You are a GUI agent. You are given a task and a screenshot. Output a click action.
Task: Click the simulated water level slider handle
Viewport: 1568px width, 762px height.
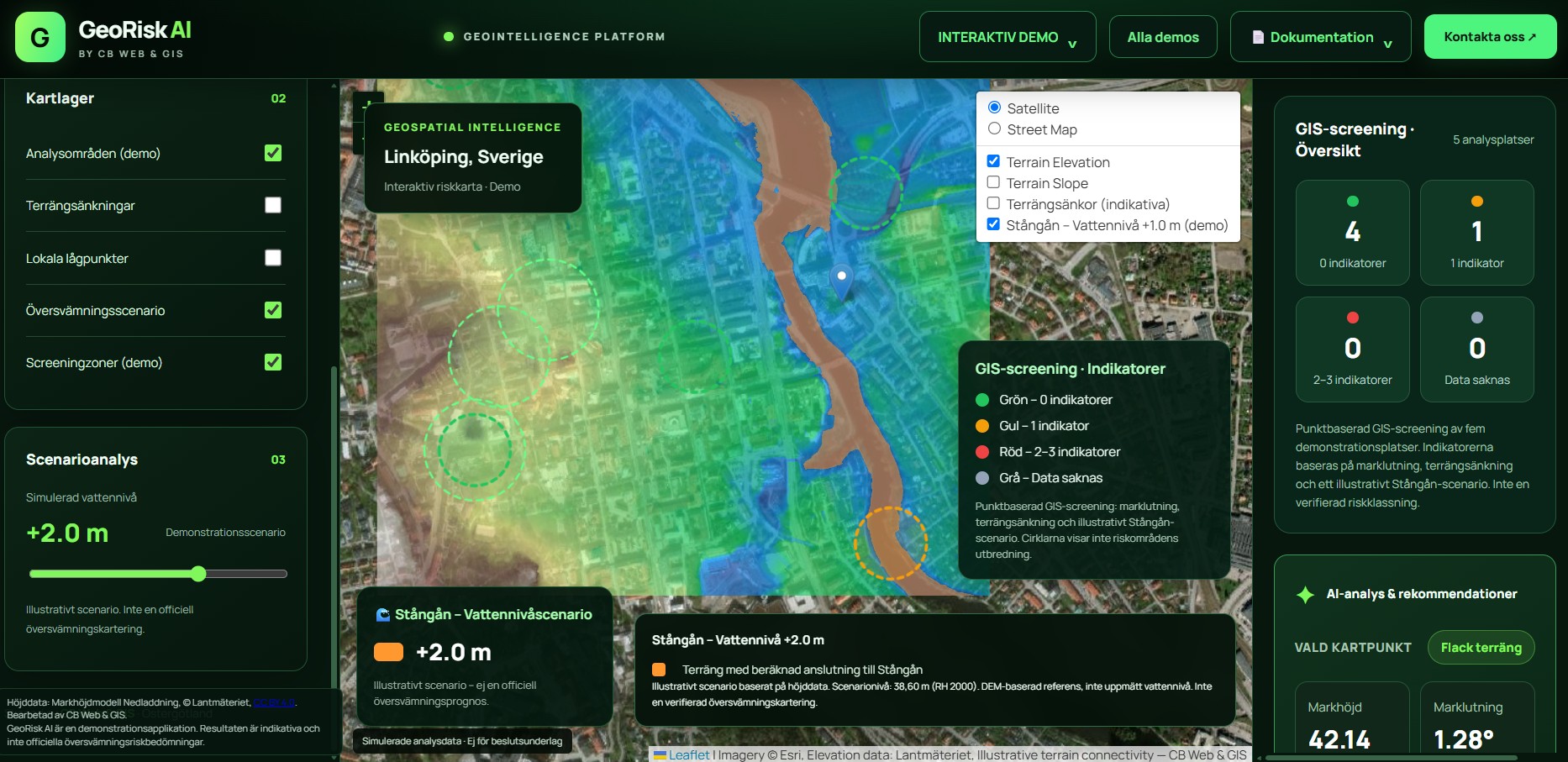[x=198, y=574]
